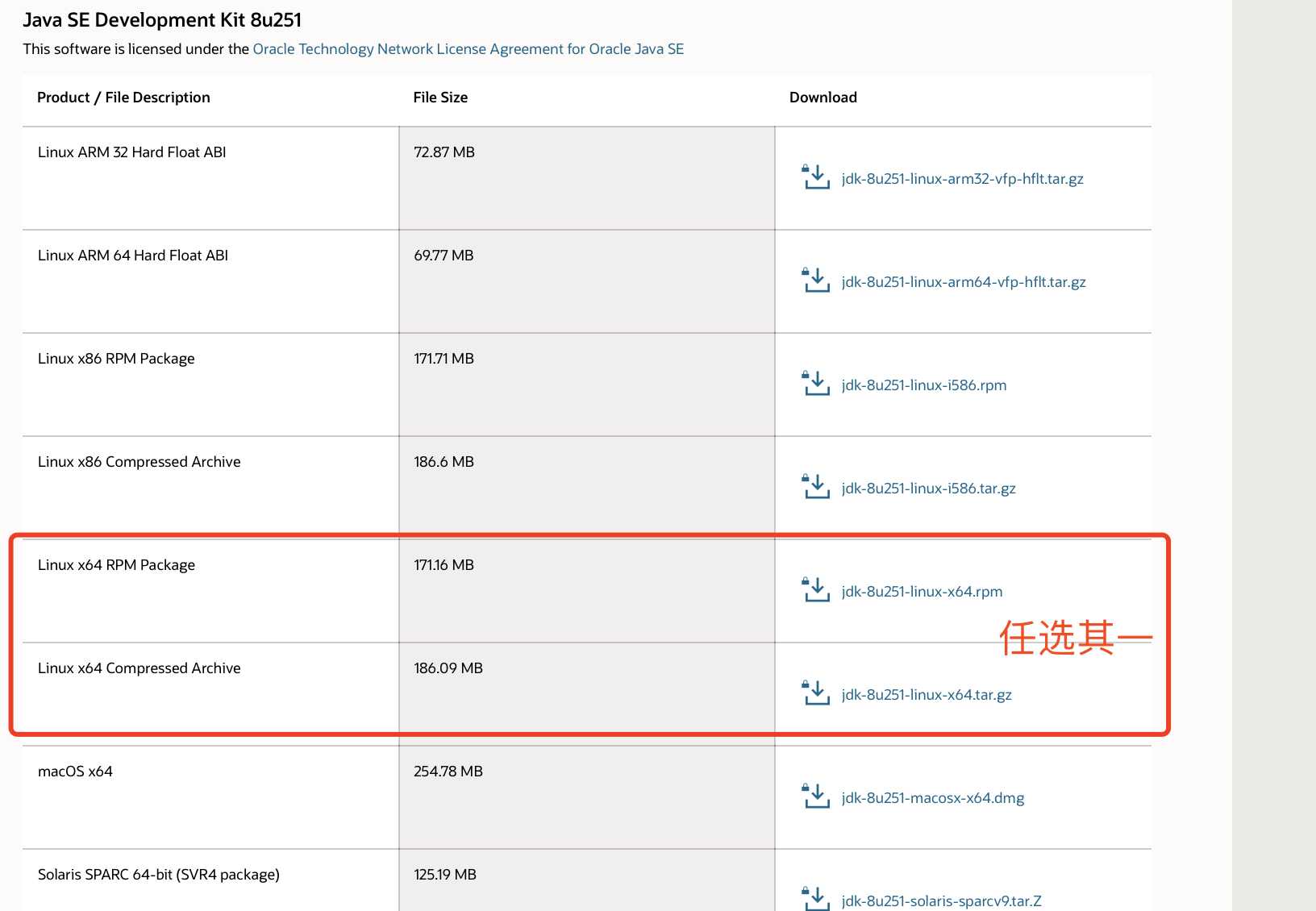Select the Product / File Description header
This screenshot has width=1316, height=911.
pyautogui.click(x=123, y=98)
